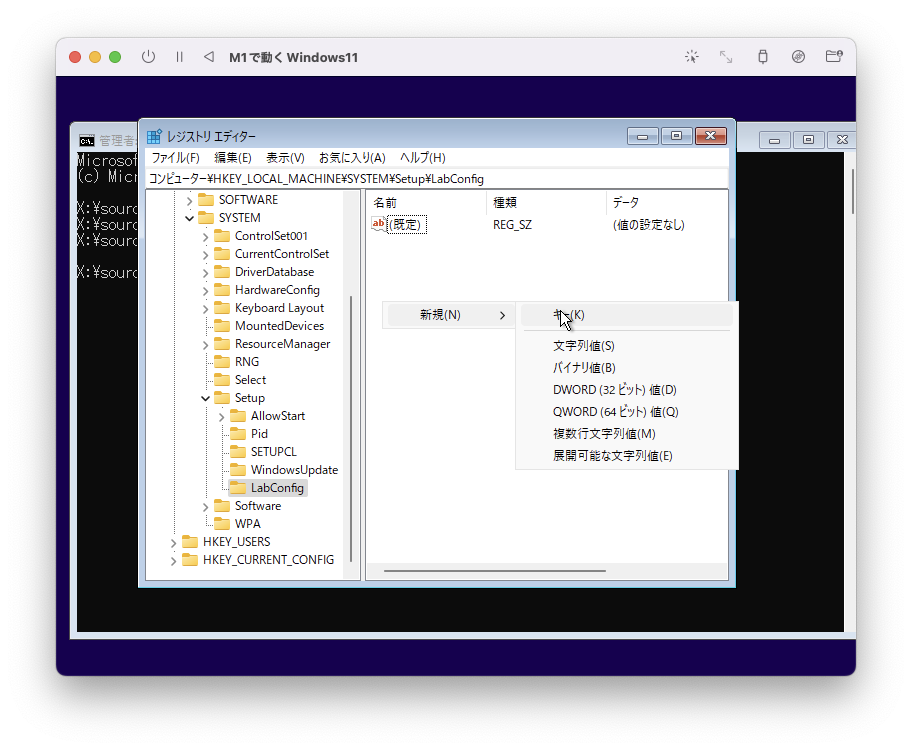Screen dimensions: 912x750
Task: Click the command prompt window icon
Action: pyautogui.click(x=87, y=141)
